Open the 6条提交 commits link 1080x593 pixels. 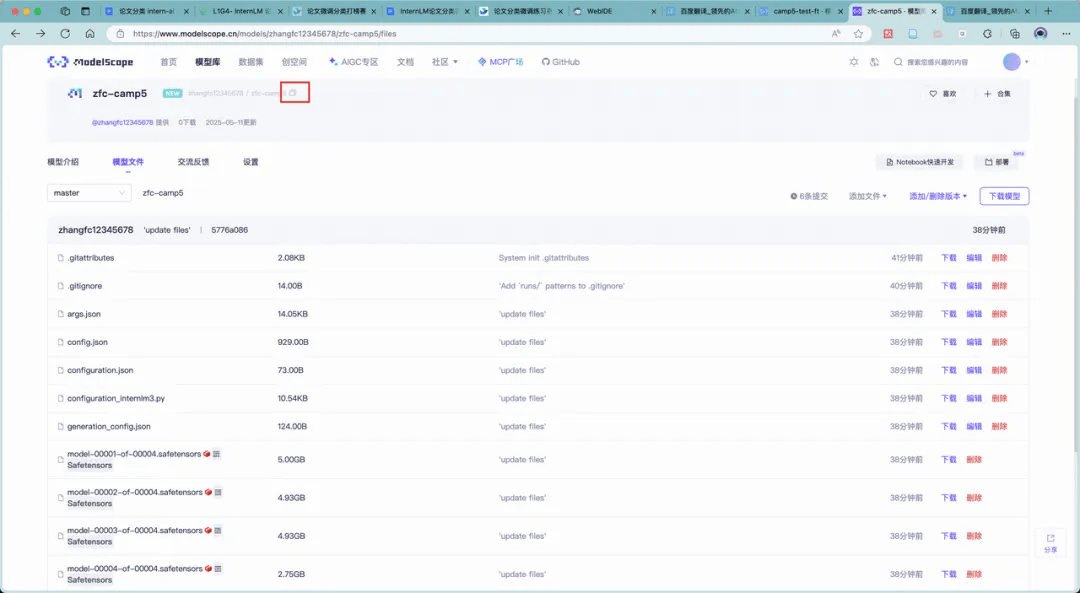coord(809,196)
